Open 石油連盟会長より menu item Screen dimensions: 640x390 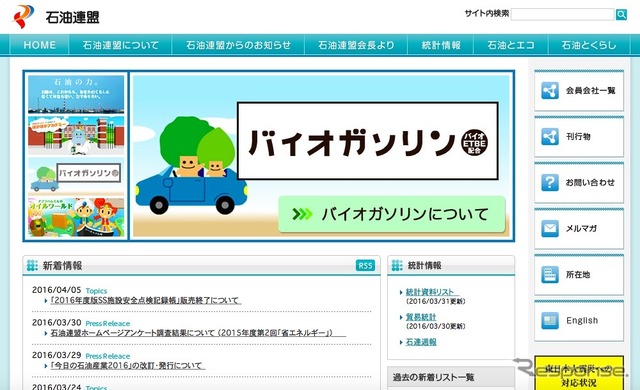(356, 45)
